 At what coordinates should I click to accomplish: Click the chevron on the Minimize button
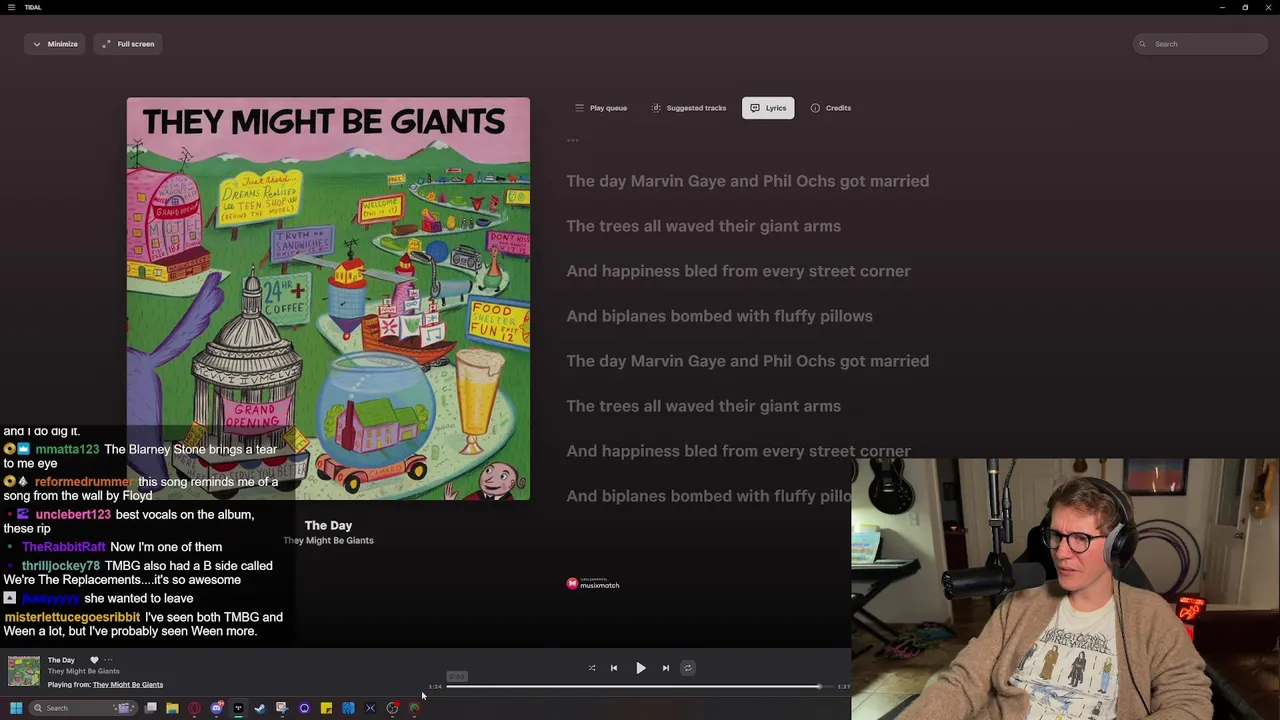37,44
